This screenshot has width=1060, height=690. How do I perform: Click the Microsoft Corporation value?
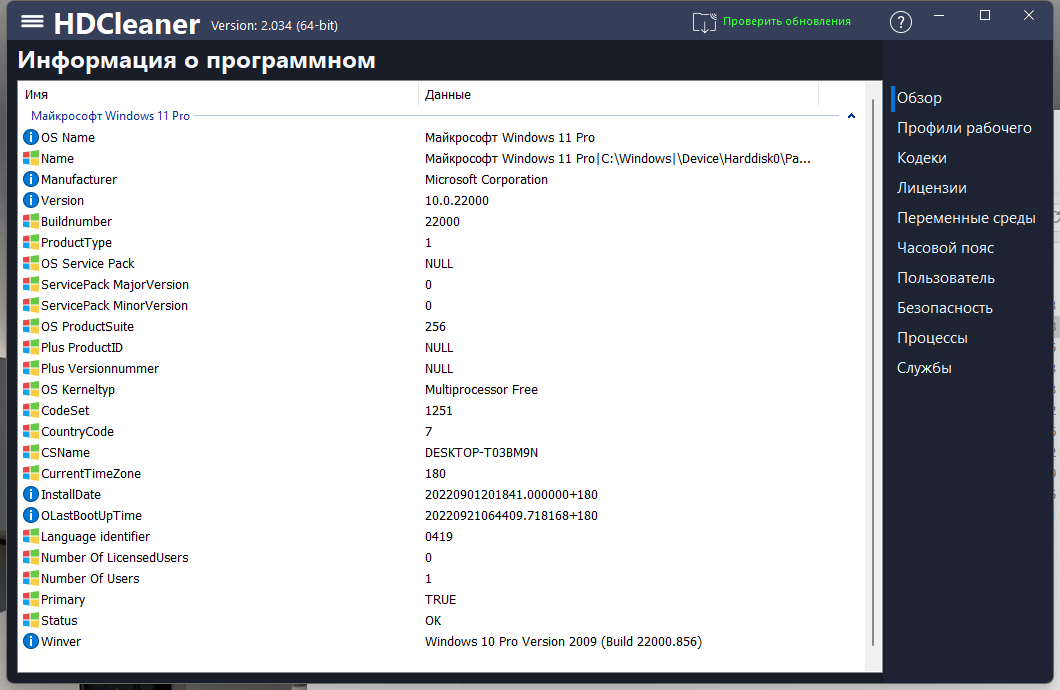(x=486, y=179)
